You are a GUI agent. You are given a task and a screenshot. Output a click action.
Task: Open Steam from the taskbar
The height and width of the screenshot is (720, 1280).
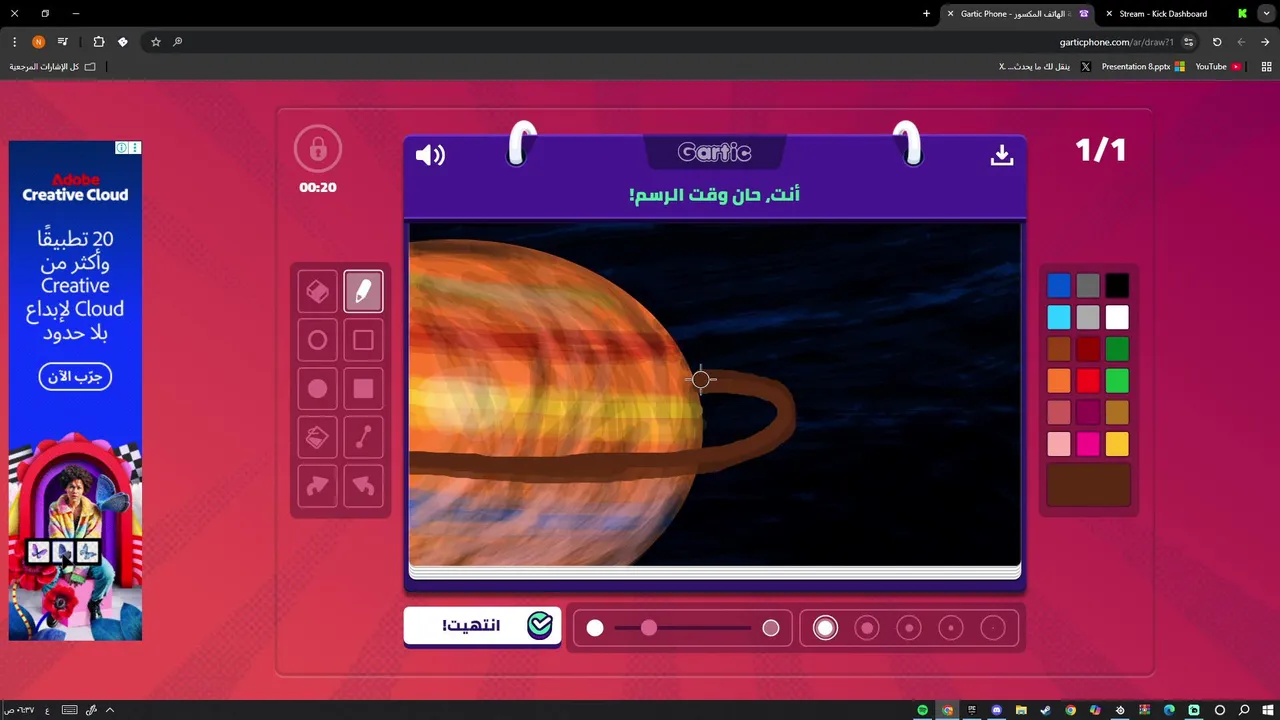pyautogui.click(x=1046, y=710)
